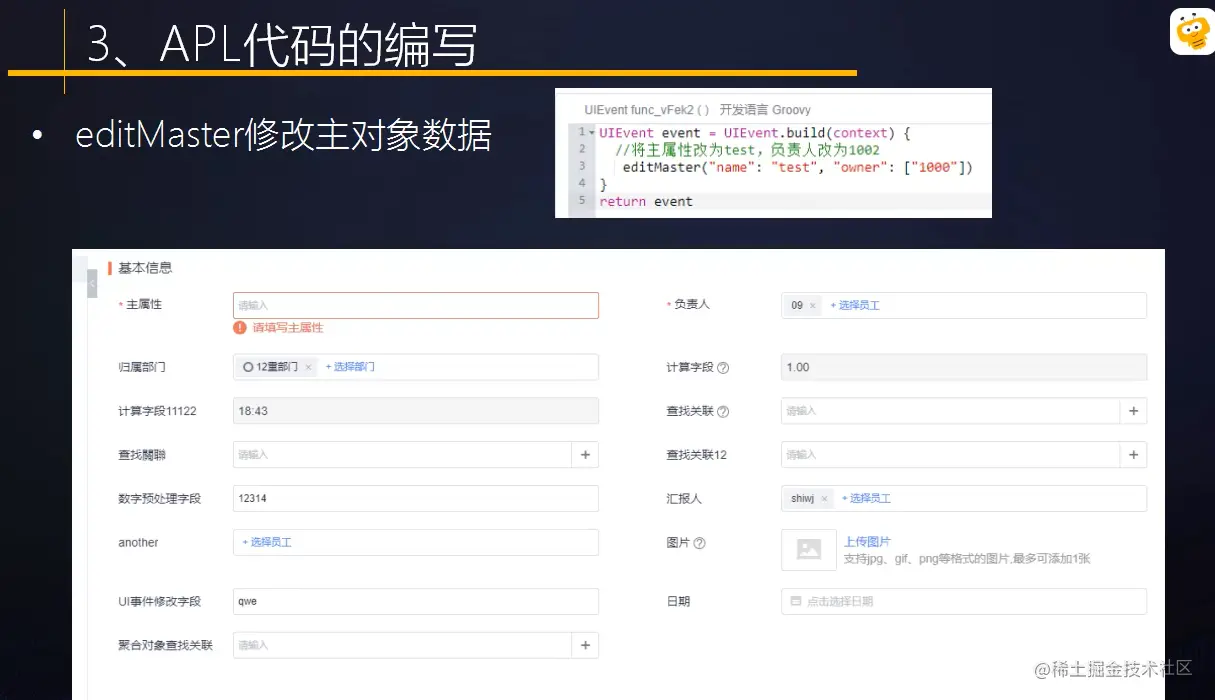Click plus button of 聚合对象查找关联 field
The width and height of the screenshot is (1215, 700).
tap(585, 645)
